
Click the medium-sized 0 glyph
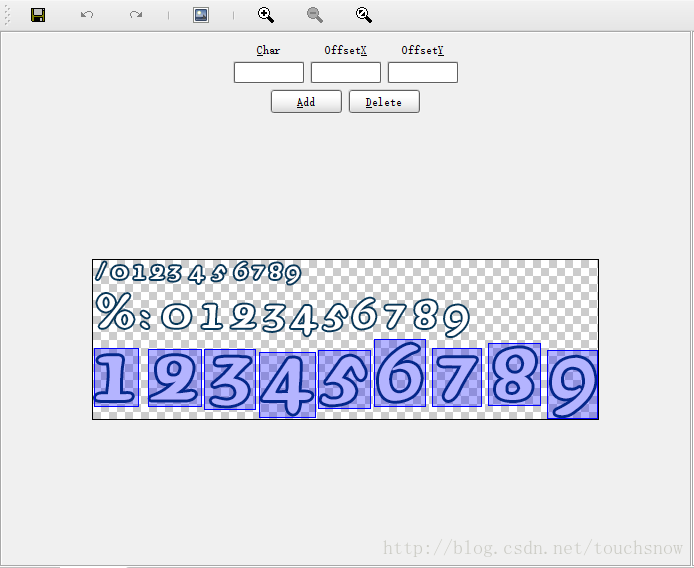(x=177, y=317)
